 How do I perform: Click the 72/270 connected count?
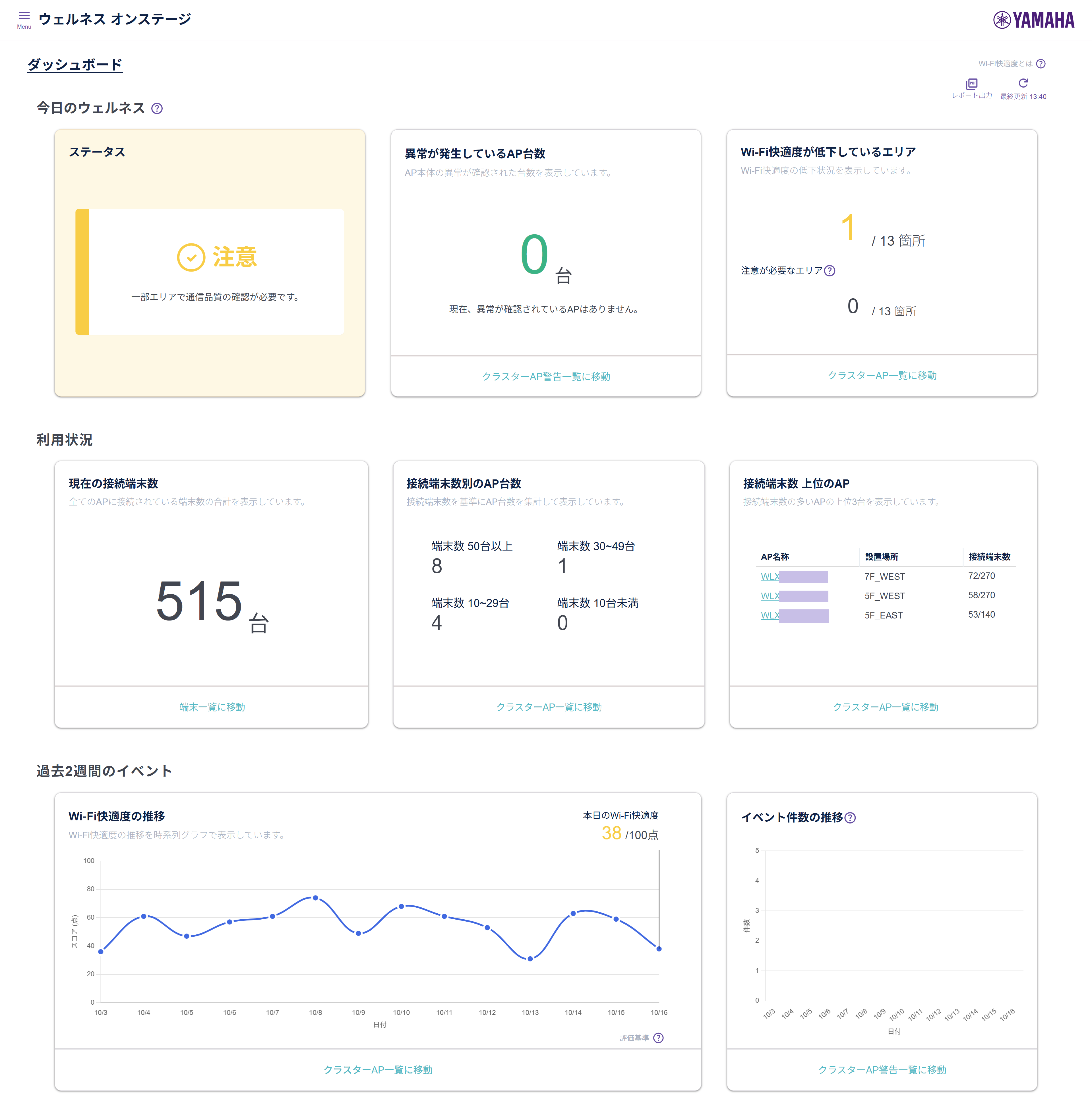(x=981, y=576)
